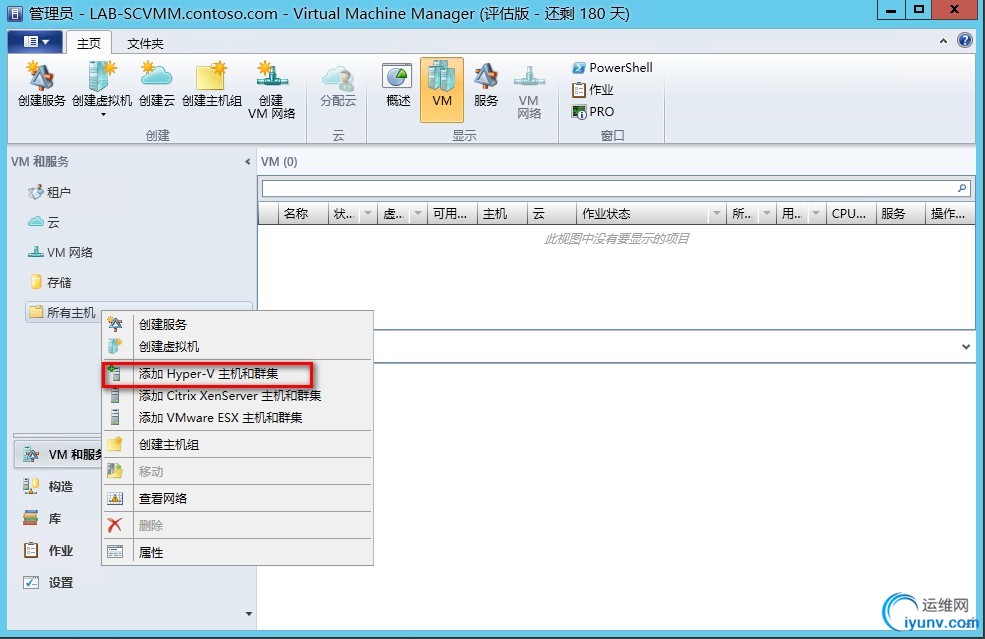This screenshot has width=985, height=639.
Task: Open the 构造 workspace
Action: [48, 486]
